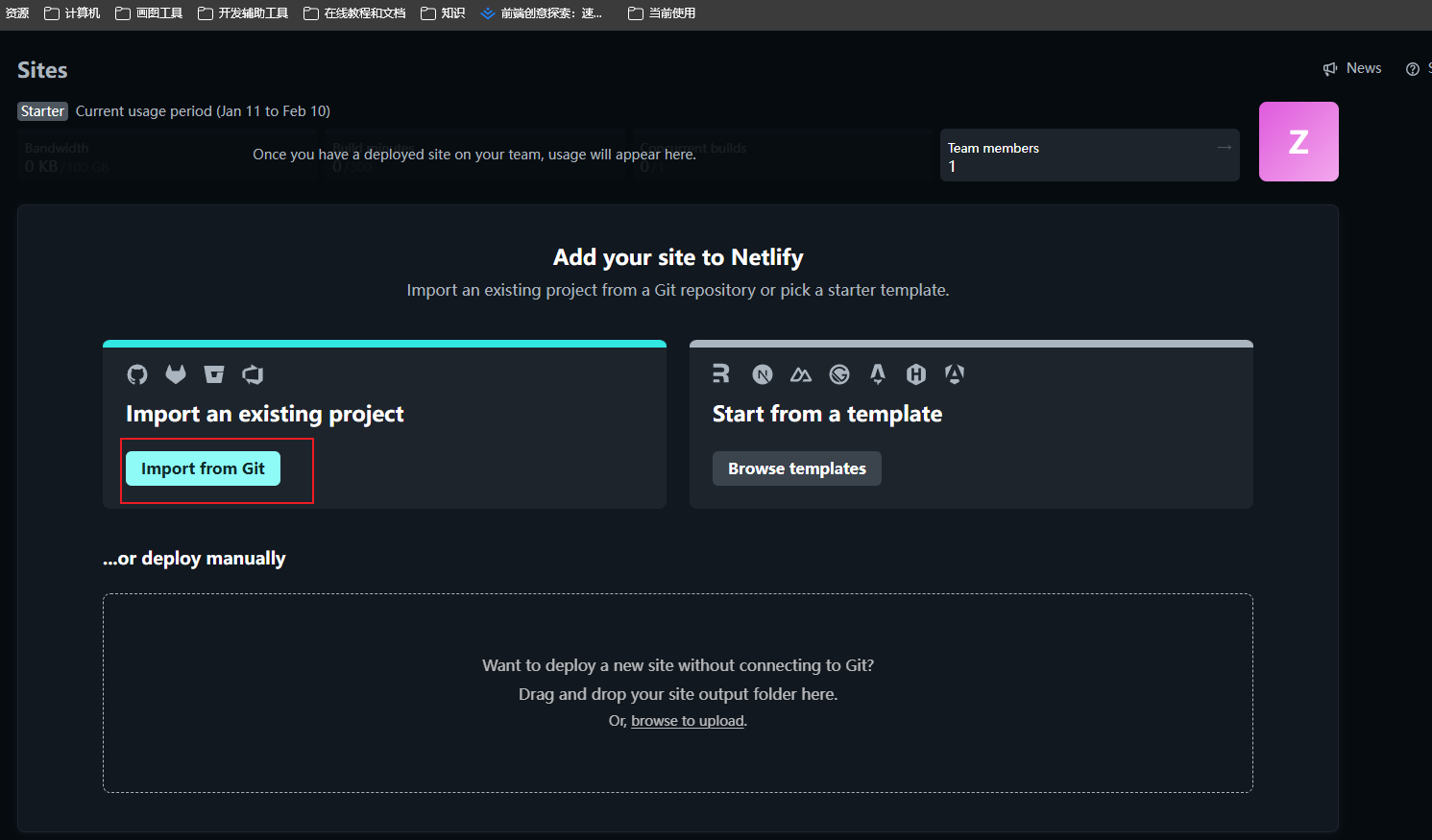Click the ...or deploy manually heading
Viewport: 1432px width, 840px height.
pyautogui.click(x=194, y=559)
